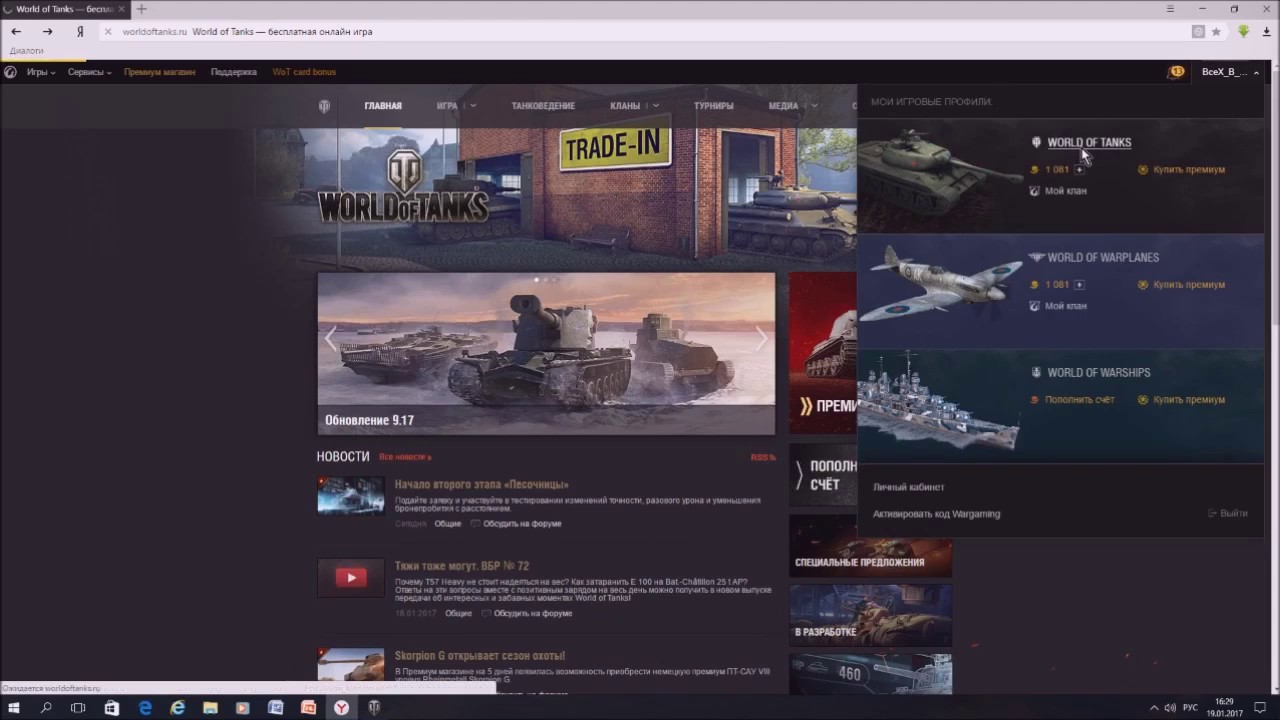Open СПЕЦИАЛЬНЫЕ ПРЕДЛОЖЕНИЯ banner
Screen dimensions: 1280x720
[870, 546]
